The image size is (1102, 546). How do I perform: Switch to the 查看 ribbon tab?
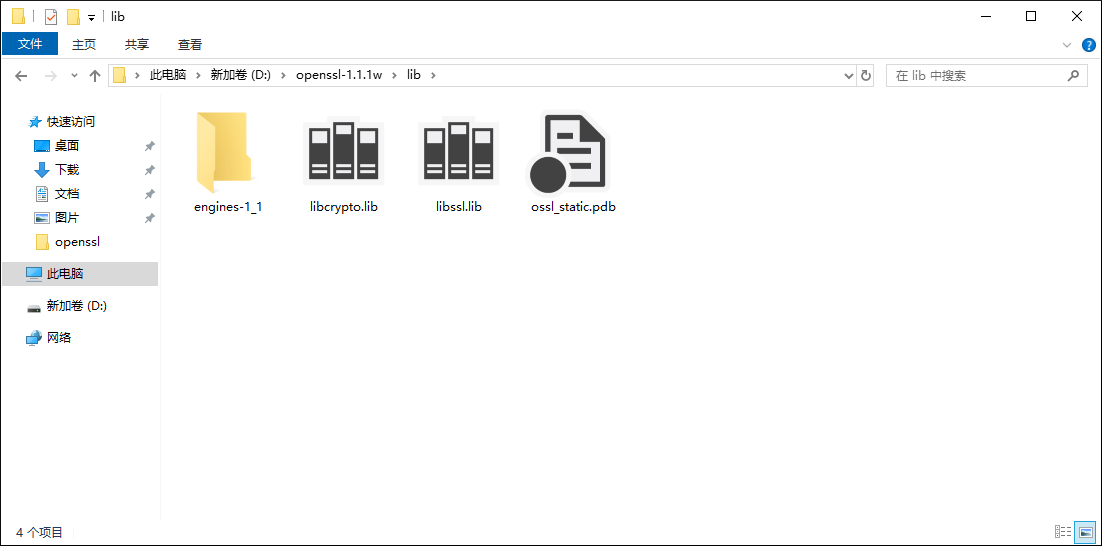coord(190,44)
